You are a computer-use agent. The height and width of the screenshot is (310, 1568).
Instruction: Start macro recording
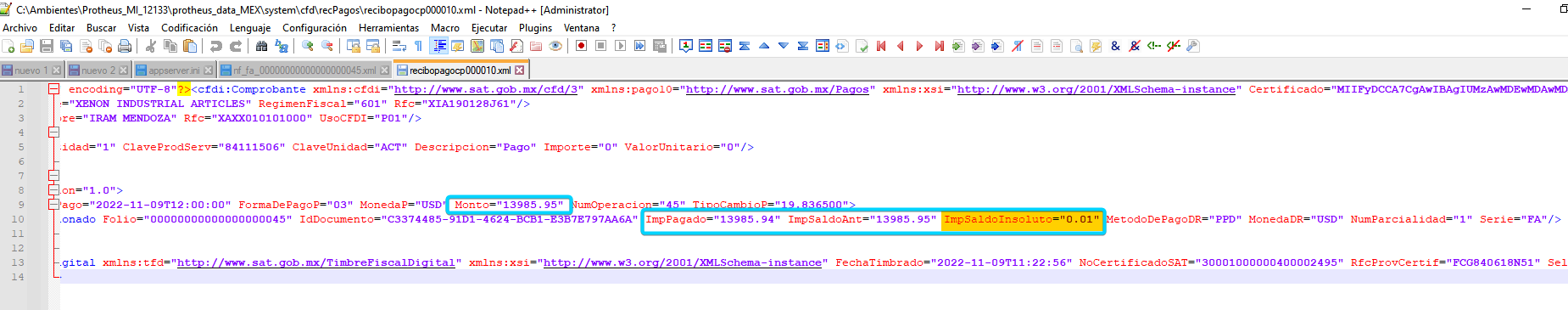click(581, 46)
